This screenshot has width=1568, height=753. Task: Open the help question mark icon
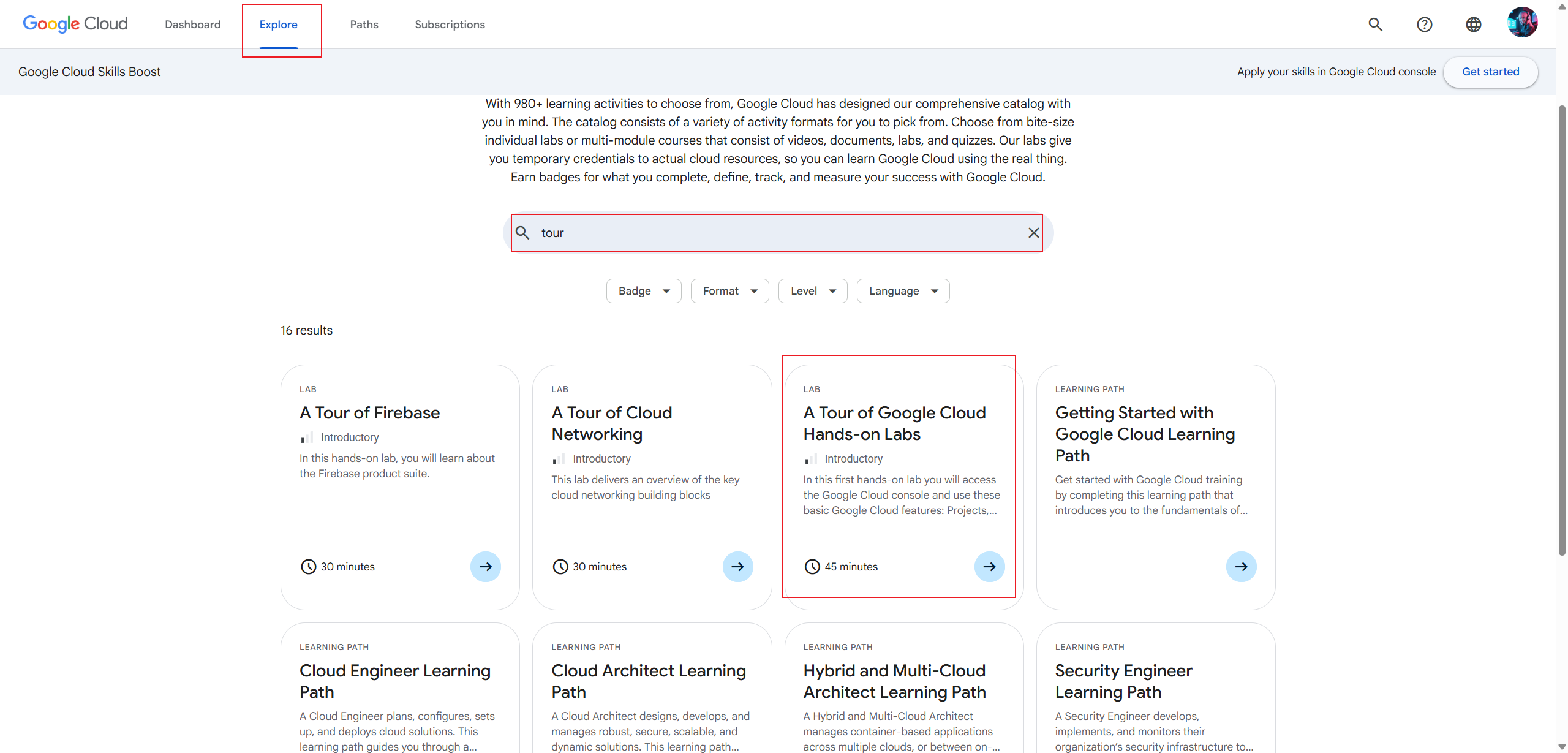click(x=1425, y=25)
